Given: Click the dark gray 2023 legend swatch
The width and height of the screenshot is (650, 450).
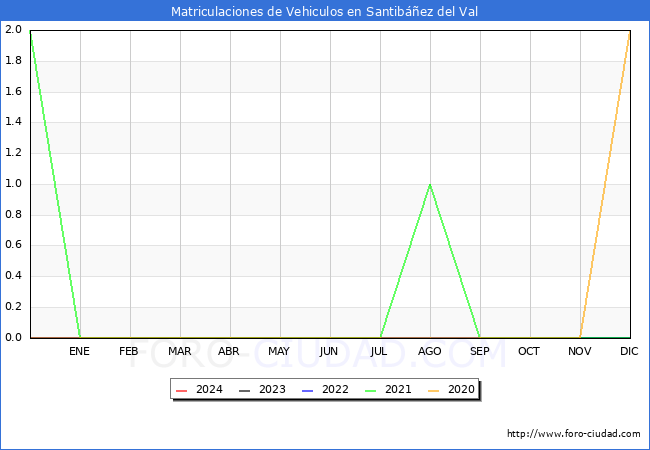Looking at the screenshot, I should click(245, 391).
